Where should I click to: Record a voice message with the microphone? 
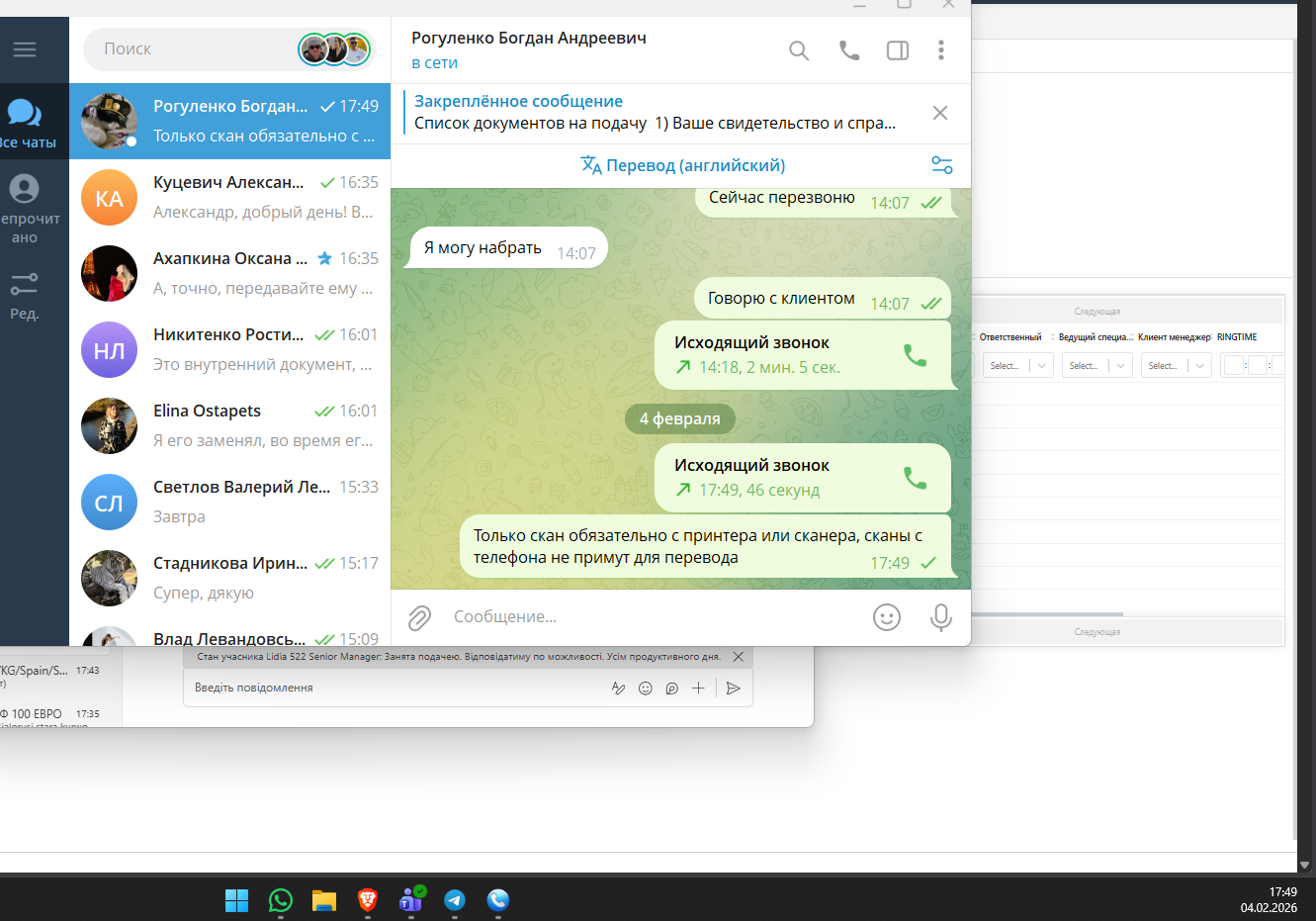coord(941,617)
